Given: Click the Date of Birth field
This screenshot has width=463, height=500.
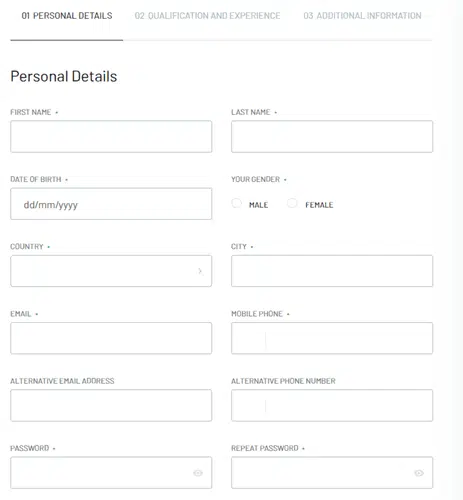Looking at the screenshot, I should point(111,204).
